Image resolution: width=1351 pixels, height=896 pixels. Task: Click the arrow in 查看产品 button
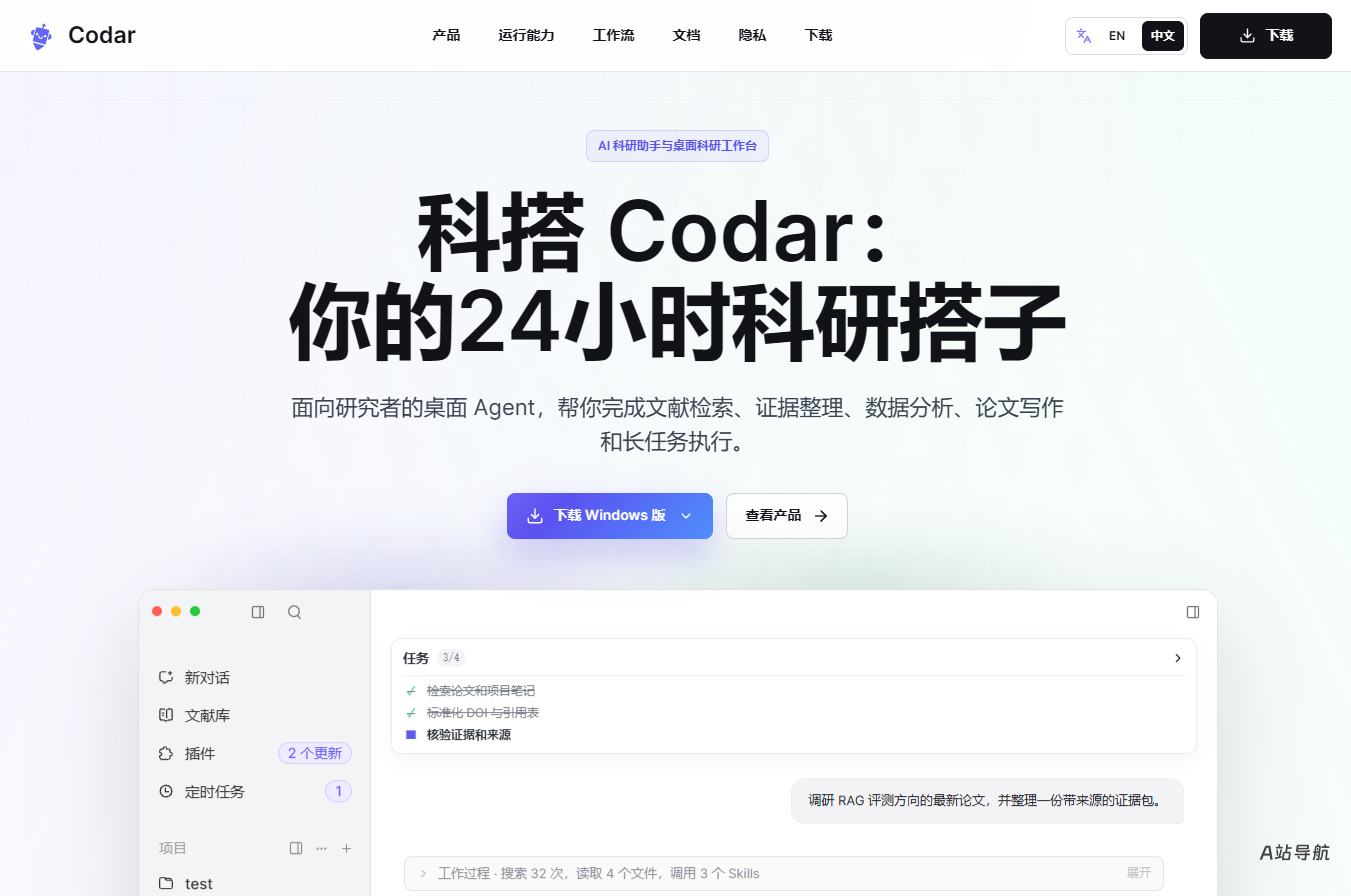click(x=821, y=516)
